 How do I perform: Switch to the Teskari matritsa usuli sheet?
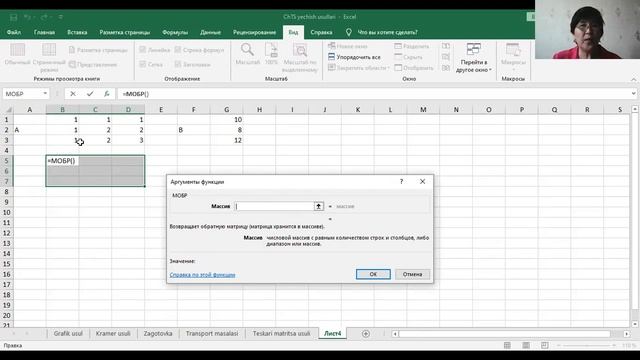[281, 333]
